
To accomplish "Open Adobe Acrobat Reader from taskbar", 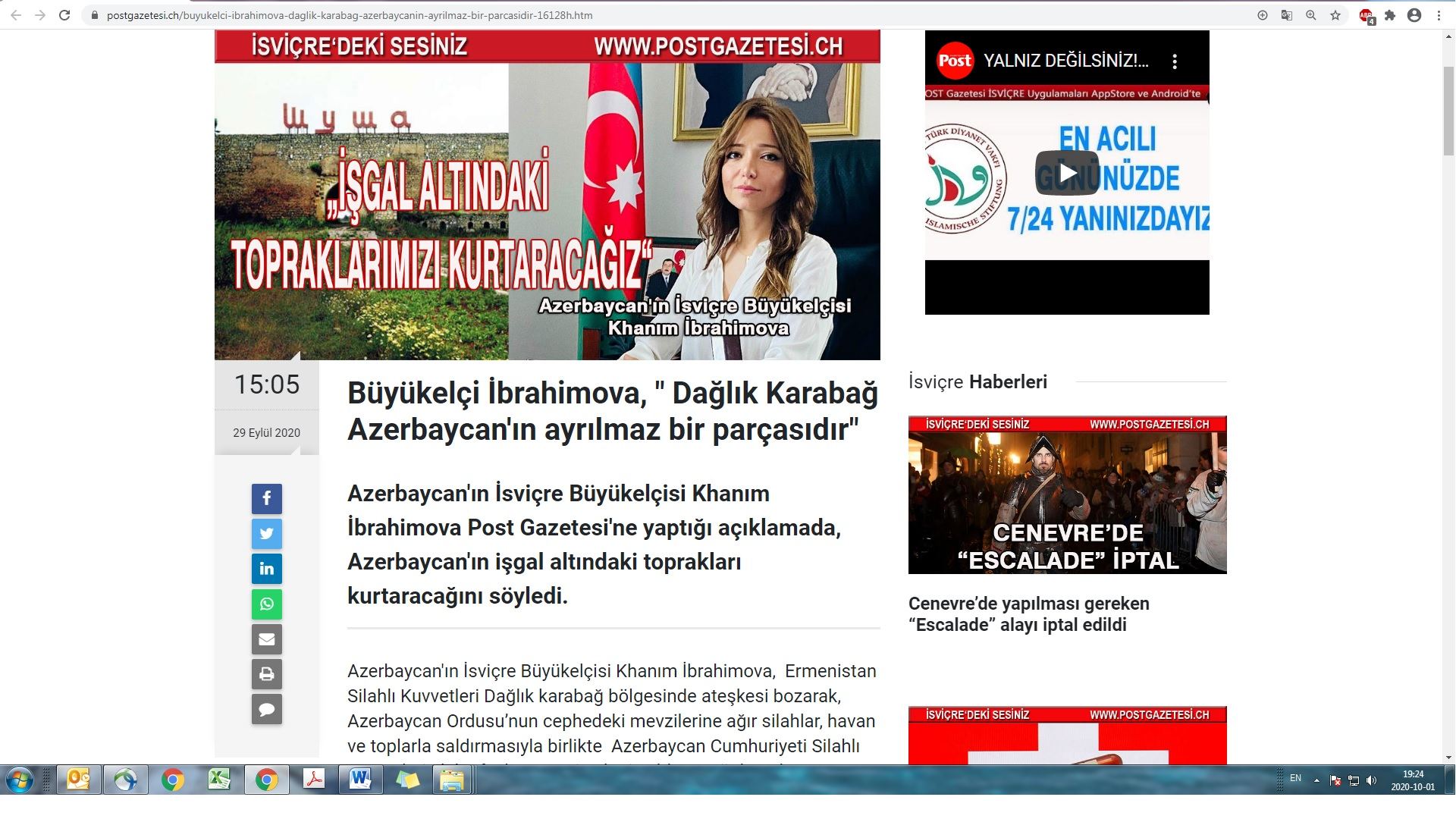I will pyautogui.click(x=313, y=780).
